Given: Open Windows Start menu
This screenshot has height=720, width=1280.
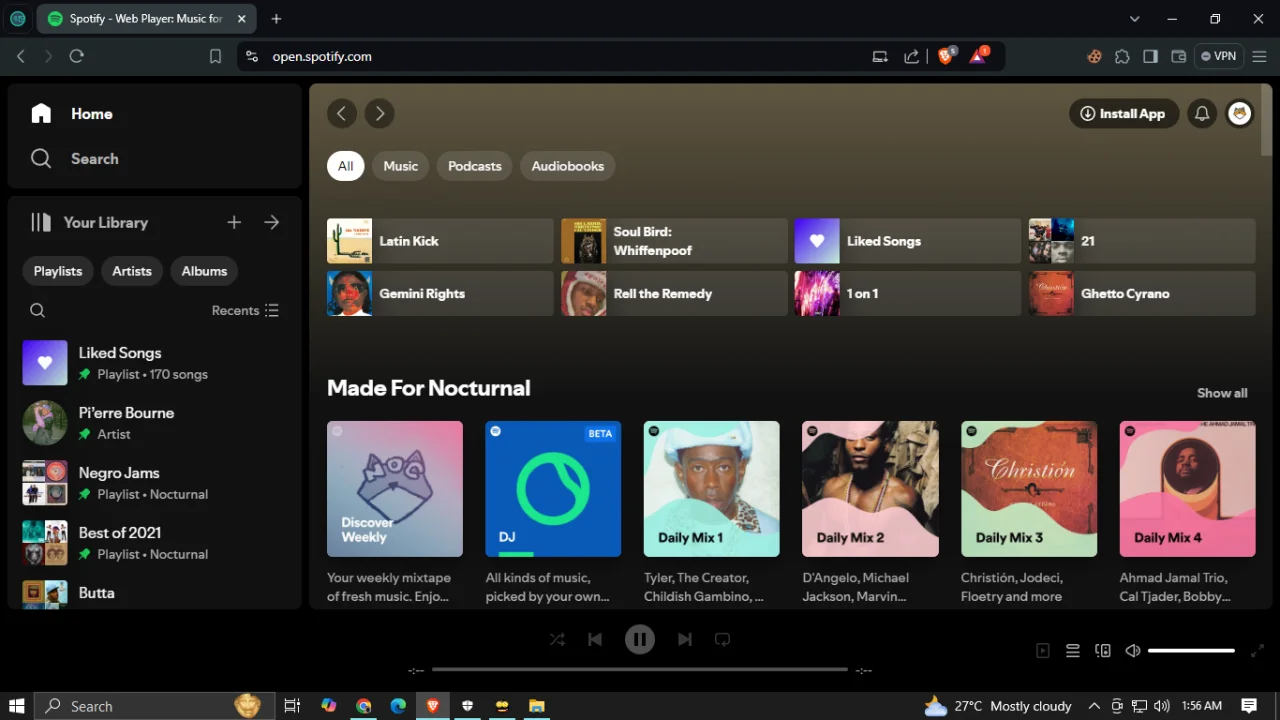Looking at the screenshot, I should 17,706.
